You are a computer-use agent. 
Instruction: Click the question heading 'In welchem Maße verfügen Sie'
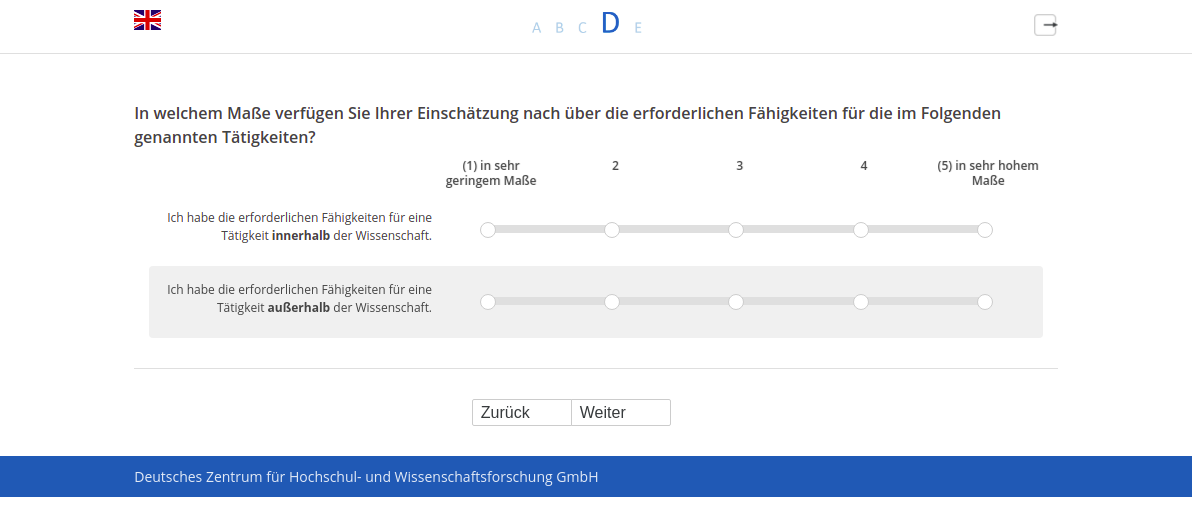point(567,125)
